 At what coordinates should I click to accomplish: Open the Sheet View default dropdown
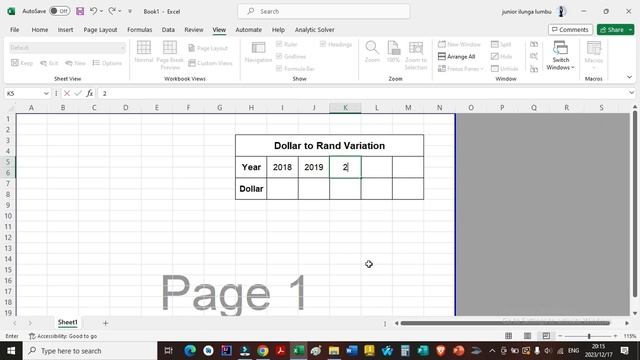tap(67, 48)
